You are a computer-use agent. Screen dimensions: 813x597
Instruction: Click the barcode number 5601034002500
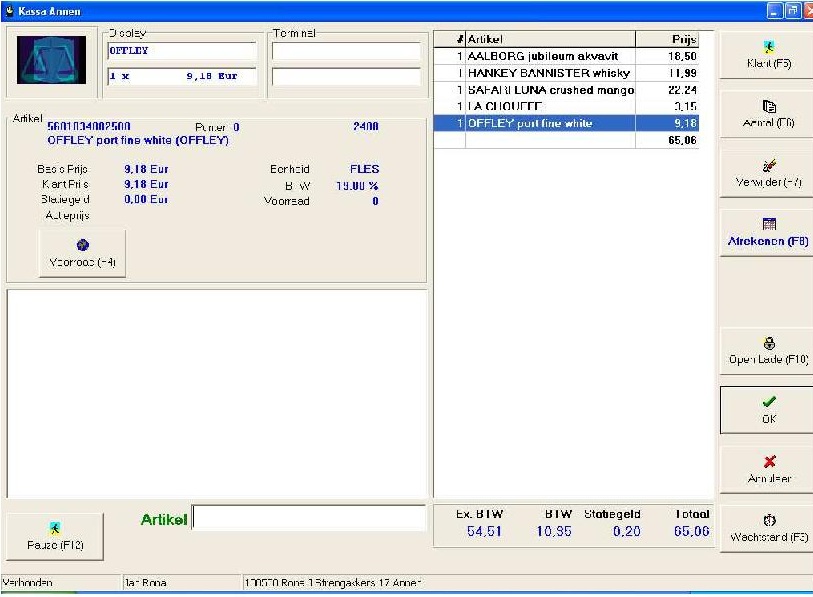click(x=89, y=127)
